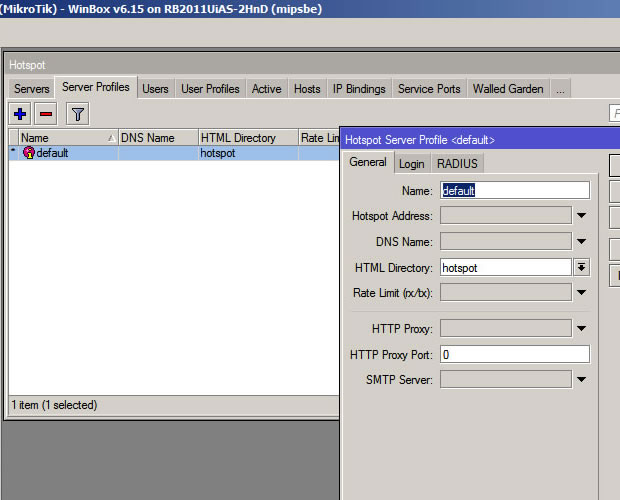Open the filter funnel tool
Image resolution: width=620 pixels, height=500 pixels.
coord(78,114)
